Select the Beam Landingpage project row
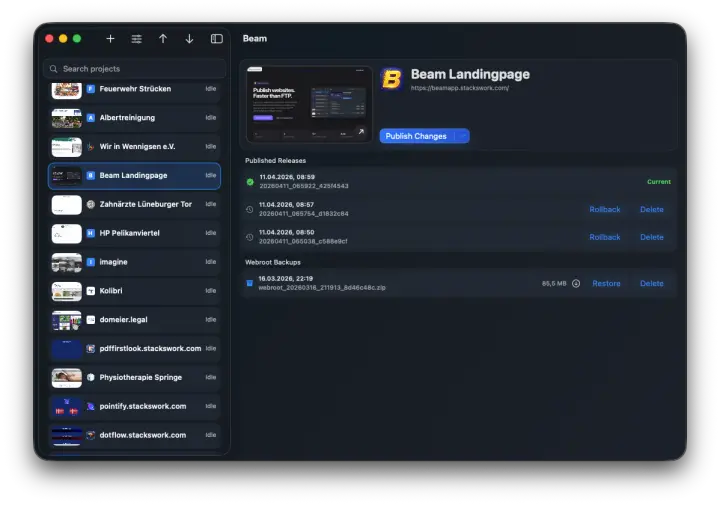Viewport: 720px width, 505px height. pyautogui.click(x=135, y=176)
